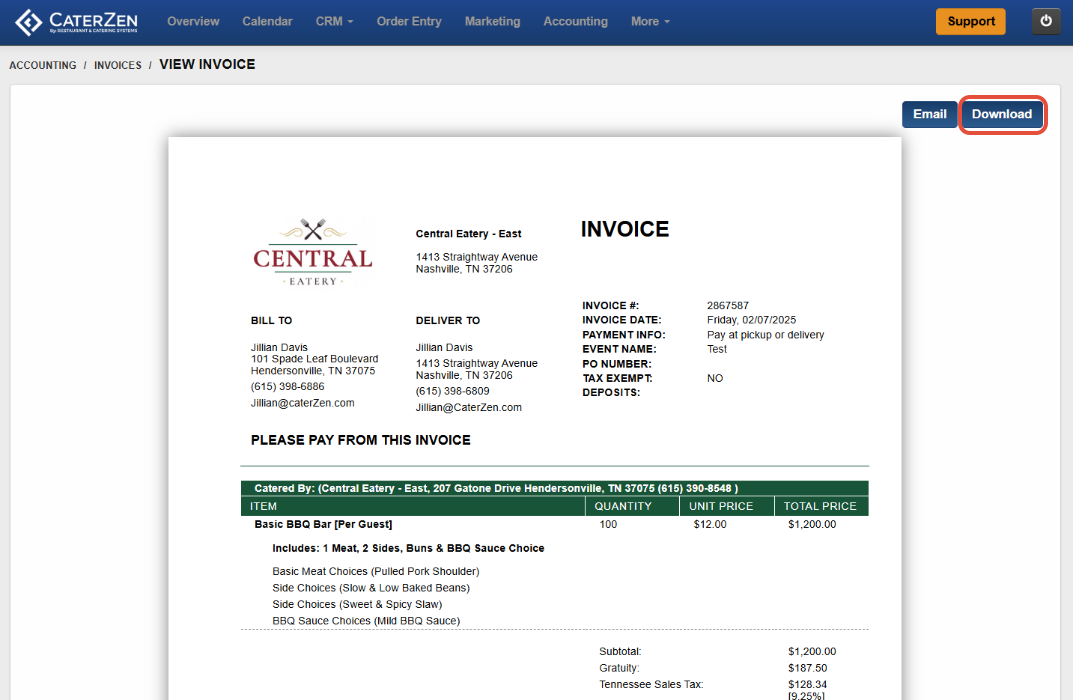Open the Accounting section

tap(576, 21)
